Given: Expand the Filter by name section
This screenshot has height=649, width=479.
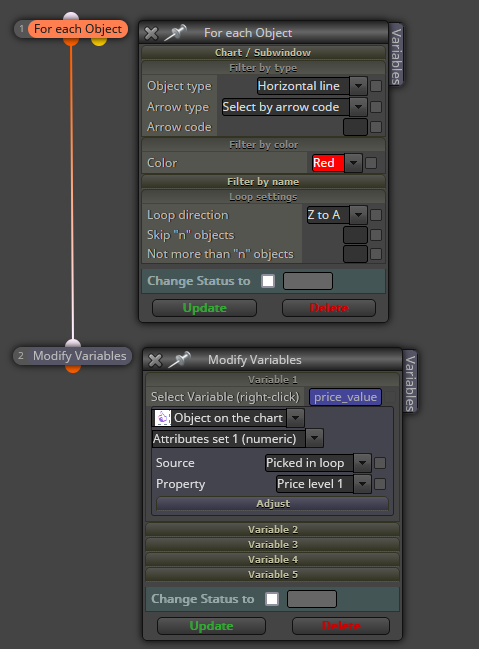Looking at the screenshot, I should [263, 182].
